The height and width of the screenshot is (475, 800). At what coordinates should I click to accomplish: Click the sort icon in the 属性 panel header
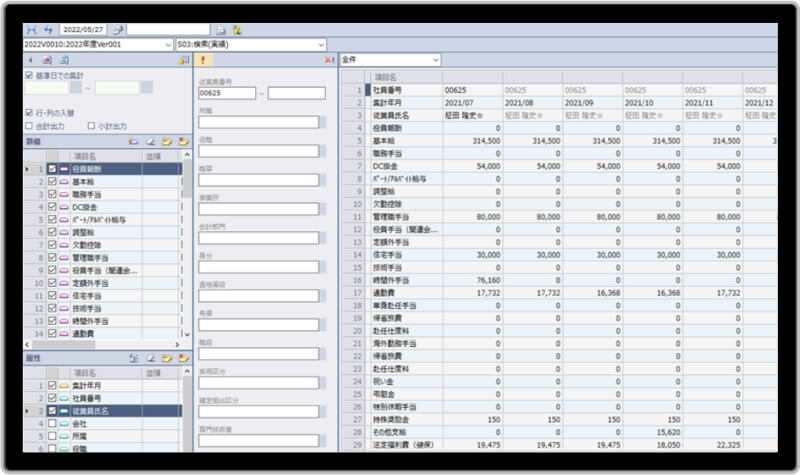133,357
